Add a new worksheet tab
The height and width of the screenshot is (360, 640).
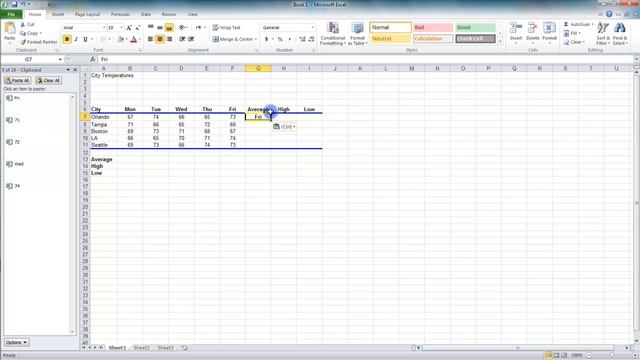coord(184,348)
